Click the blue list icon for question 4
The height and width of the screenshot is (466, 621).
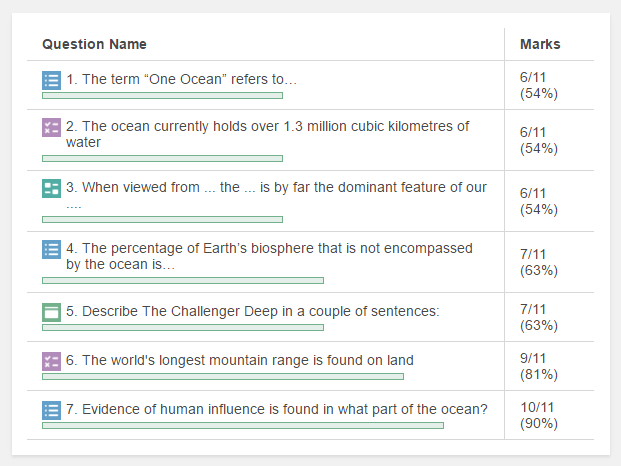51,249
